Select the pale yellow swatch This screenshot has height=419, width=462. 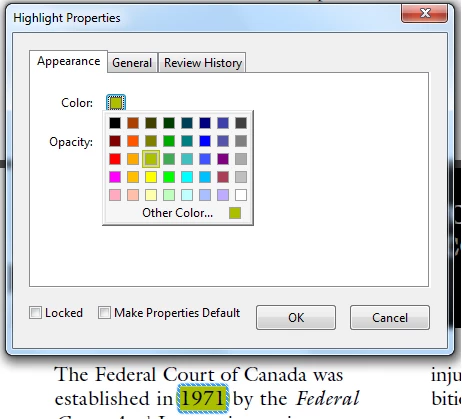151,195
